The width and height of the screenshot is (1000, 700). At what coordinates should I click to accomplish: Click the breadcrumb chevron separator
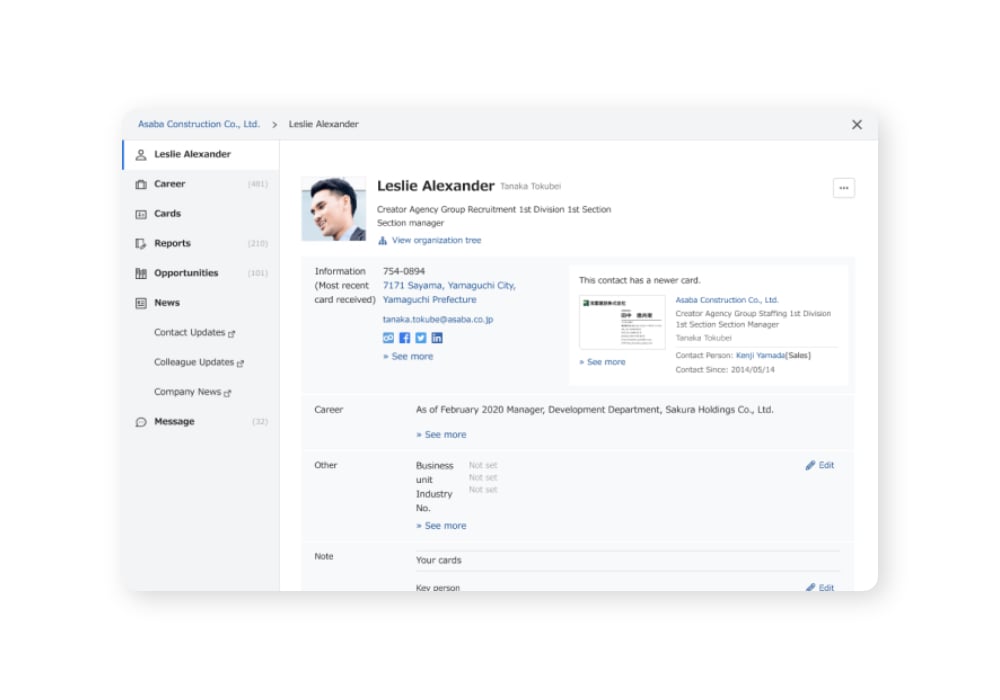pos(275,125)
